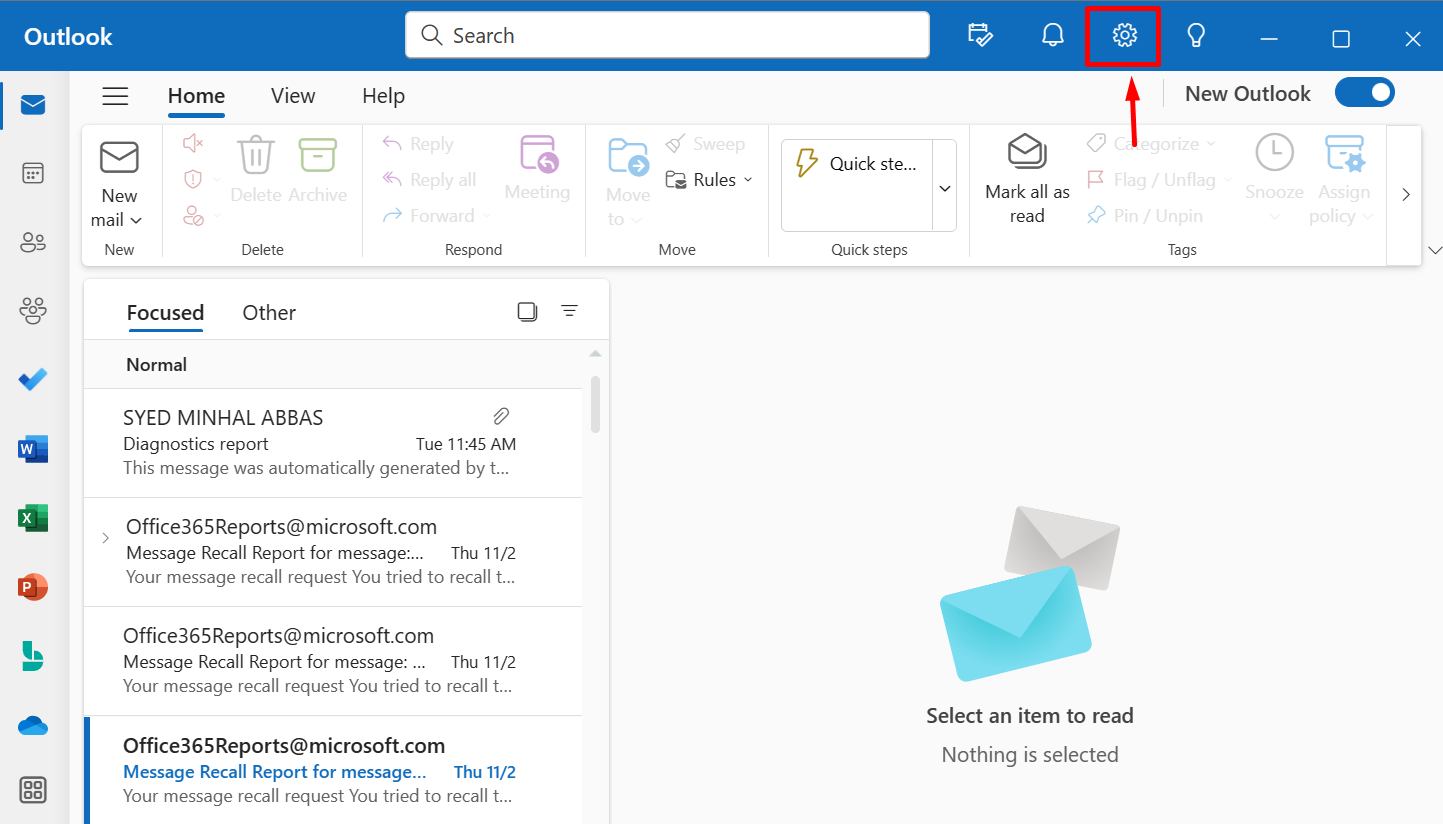Click the New mail button

tap(119, 185)
